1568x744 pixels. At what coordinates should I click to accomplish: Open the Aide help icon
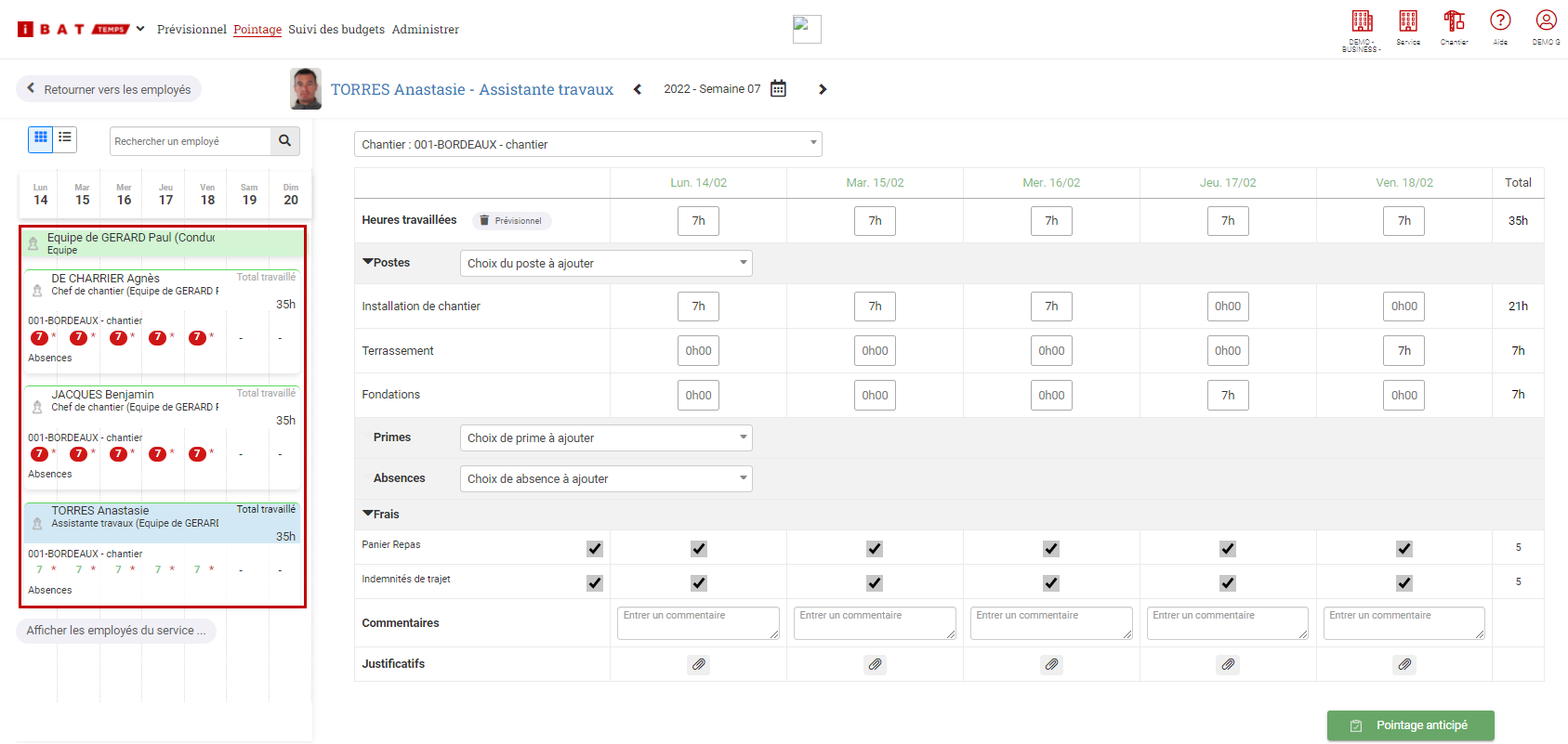click(x=1500, y=20)
